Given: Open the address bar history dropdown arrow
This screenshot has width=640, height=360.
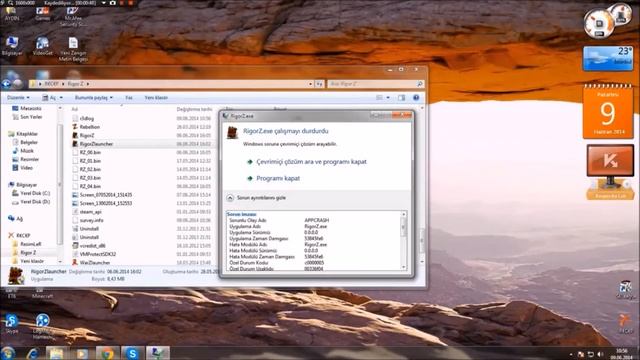Looking at the screenshot, I should click(x=311, y=84).
